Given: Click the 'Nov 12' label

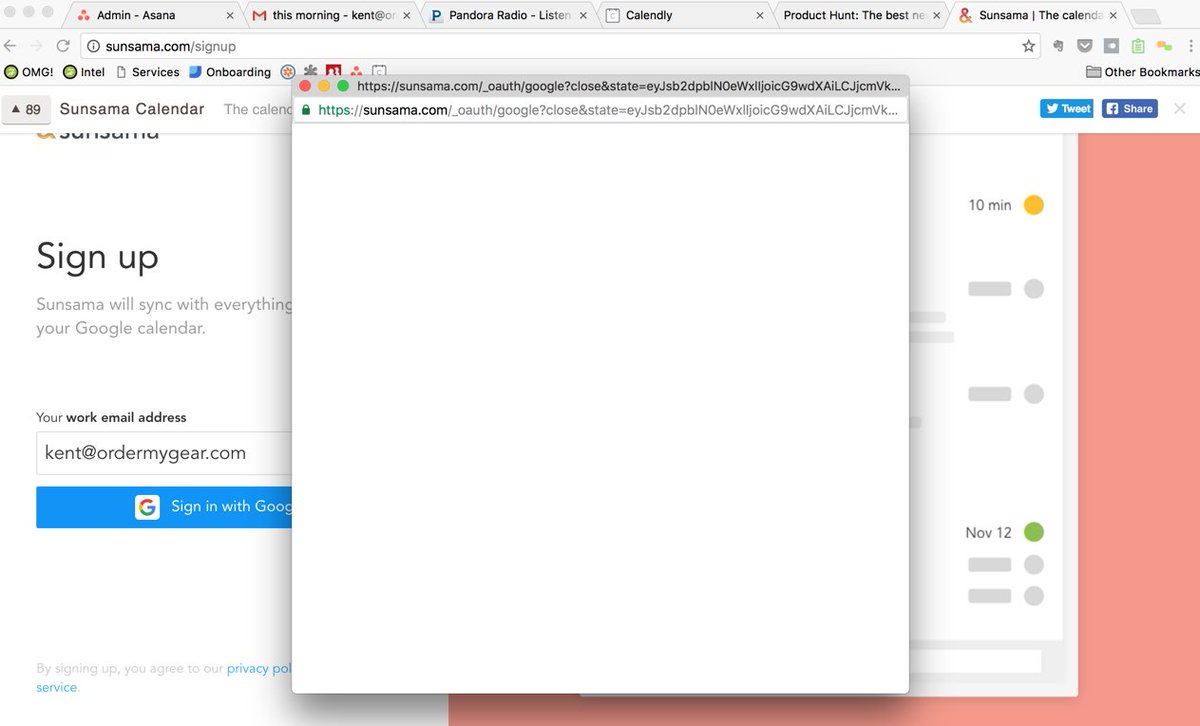Looking at the screenshot, I should click(x=988, y=532).
